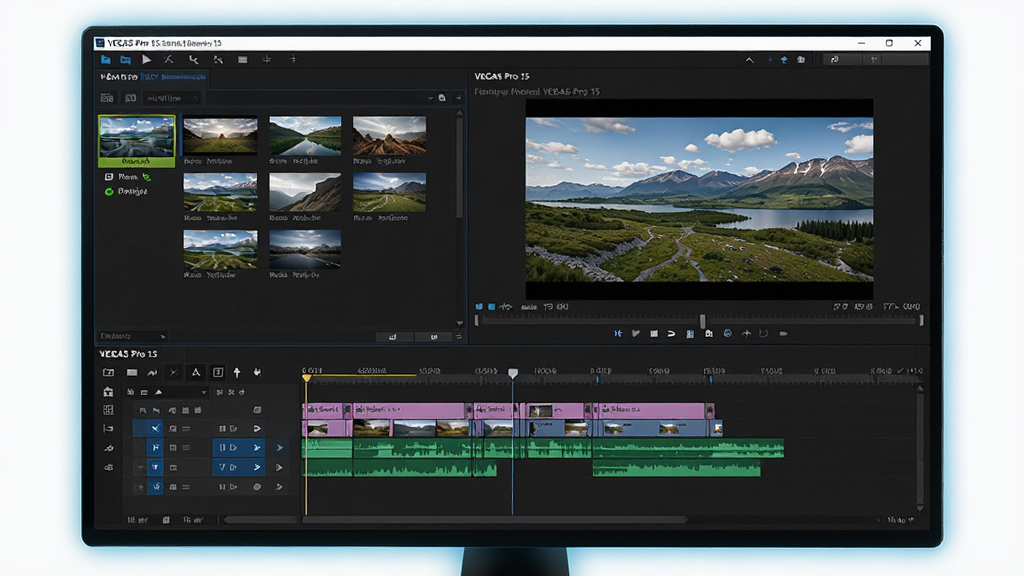This screenshot has width=1024, height=576.
Task: Toggle the blue button on the video thumbnails track
Action: [x=155, y=428]
